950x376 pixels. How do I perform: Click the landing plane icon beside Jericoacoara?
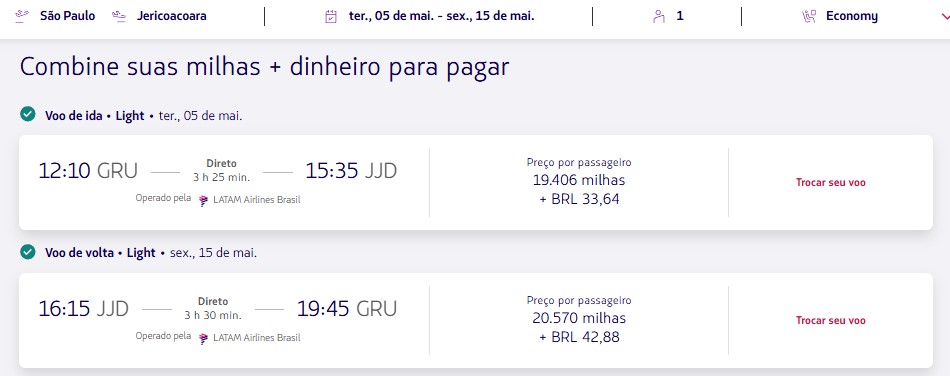pos(119,16)
